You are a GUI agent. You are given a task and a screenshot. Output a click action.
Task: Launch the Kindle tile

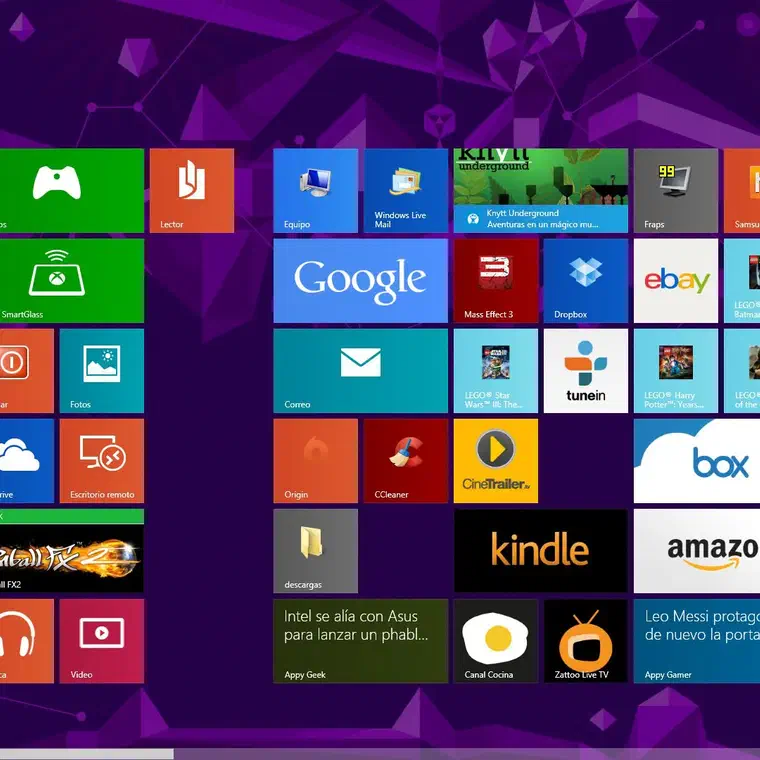point(541,551)
